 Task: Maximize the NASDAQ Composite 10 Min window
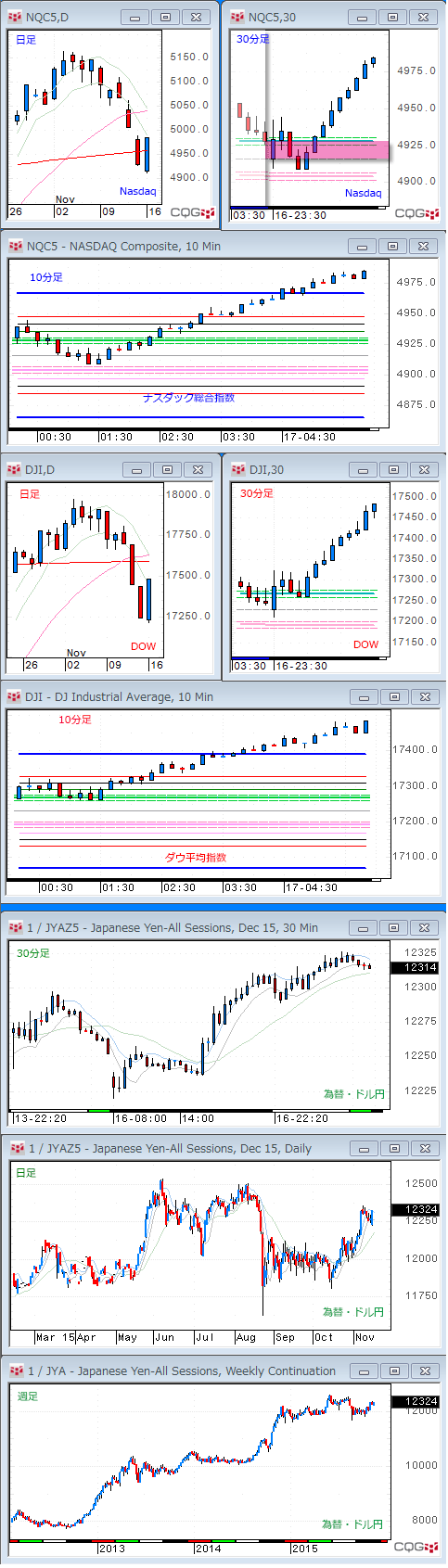click(x=392, y=246)
